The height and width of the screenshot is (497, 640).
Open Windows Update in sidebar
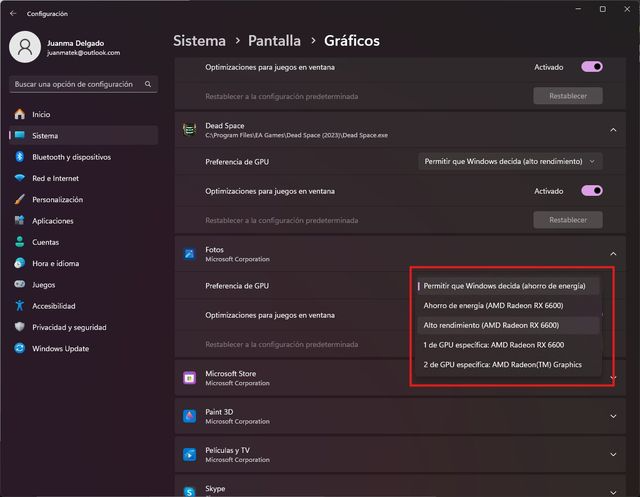pos(60,348)
